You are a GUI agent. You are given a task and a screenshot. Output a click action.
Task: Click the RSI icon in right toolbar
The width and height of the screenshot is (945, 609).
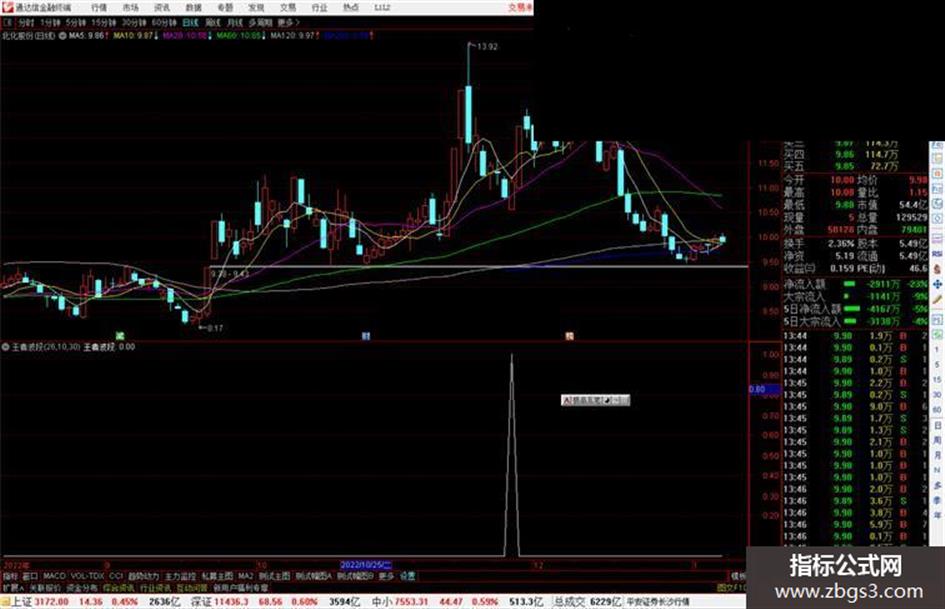[x=937, y=254]
